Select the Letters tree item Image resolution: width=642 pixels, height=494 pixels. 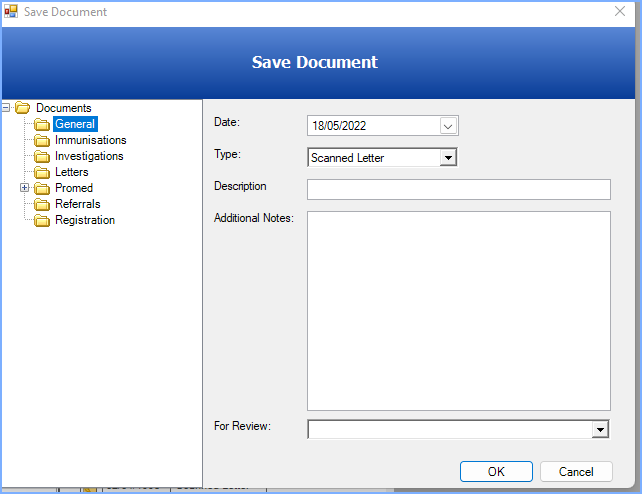[72, 172]
